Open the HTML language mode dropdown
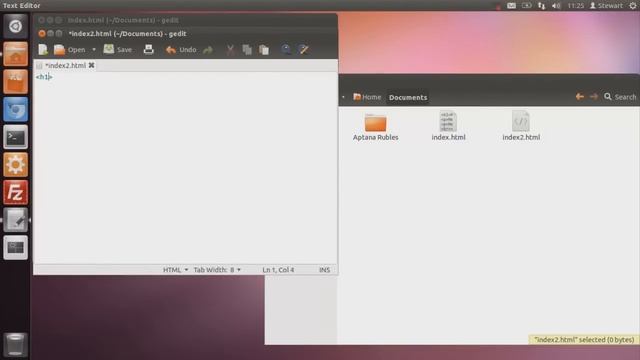640x360 pixels. pos(176,270)
